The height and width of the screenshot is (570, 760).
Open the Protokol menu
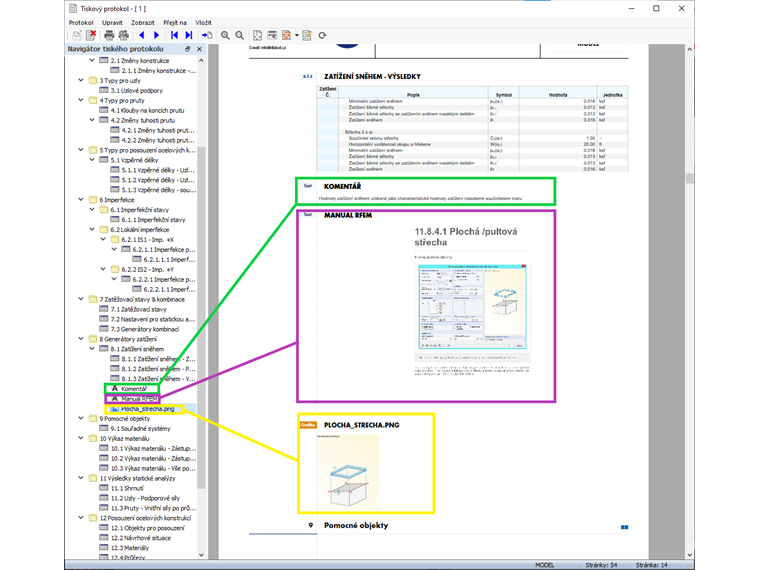point(81,22)
